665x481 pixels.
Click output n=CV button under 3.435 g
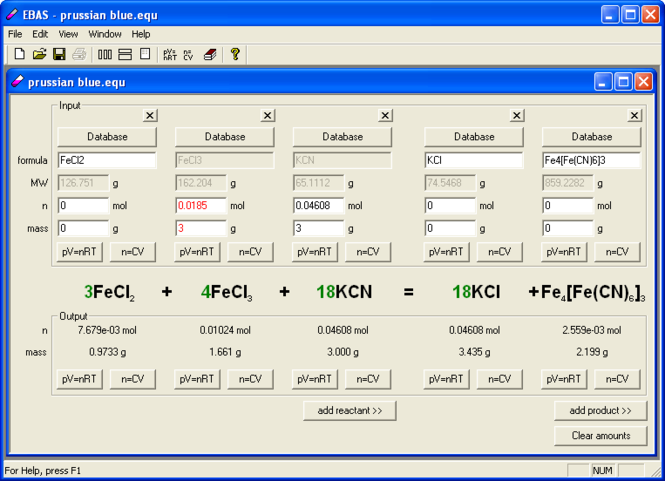[500, 379]
